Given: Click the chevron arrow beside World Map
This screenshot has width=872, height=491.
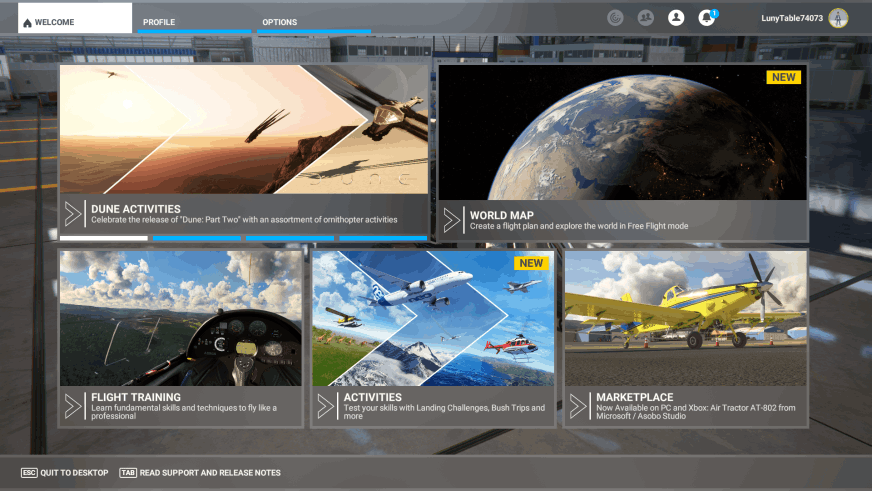Looking at the screenshot, I should pyautogui.click(x=452, y=220).
